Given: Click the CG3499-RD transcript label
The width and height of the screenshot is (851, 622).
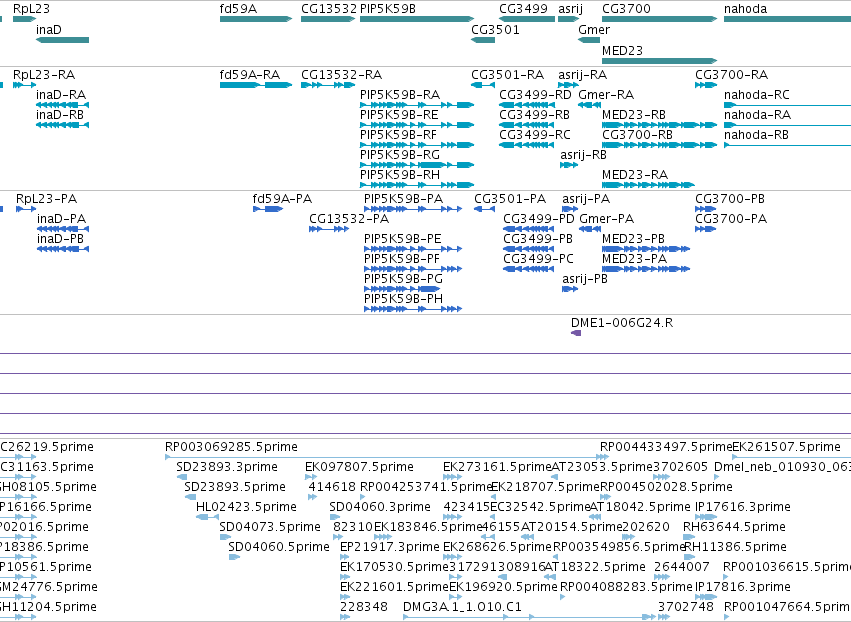Looking at the screenshot, I should [x=535, y=95].
